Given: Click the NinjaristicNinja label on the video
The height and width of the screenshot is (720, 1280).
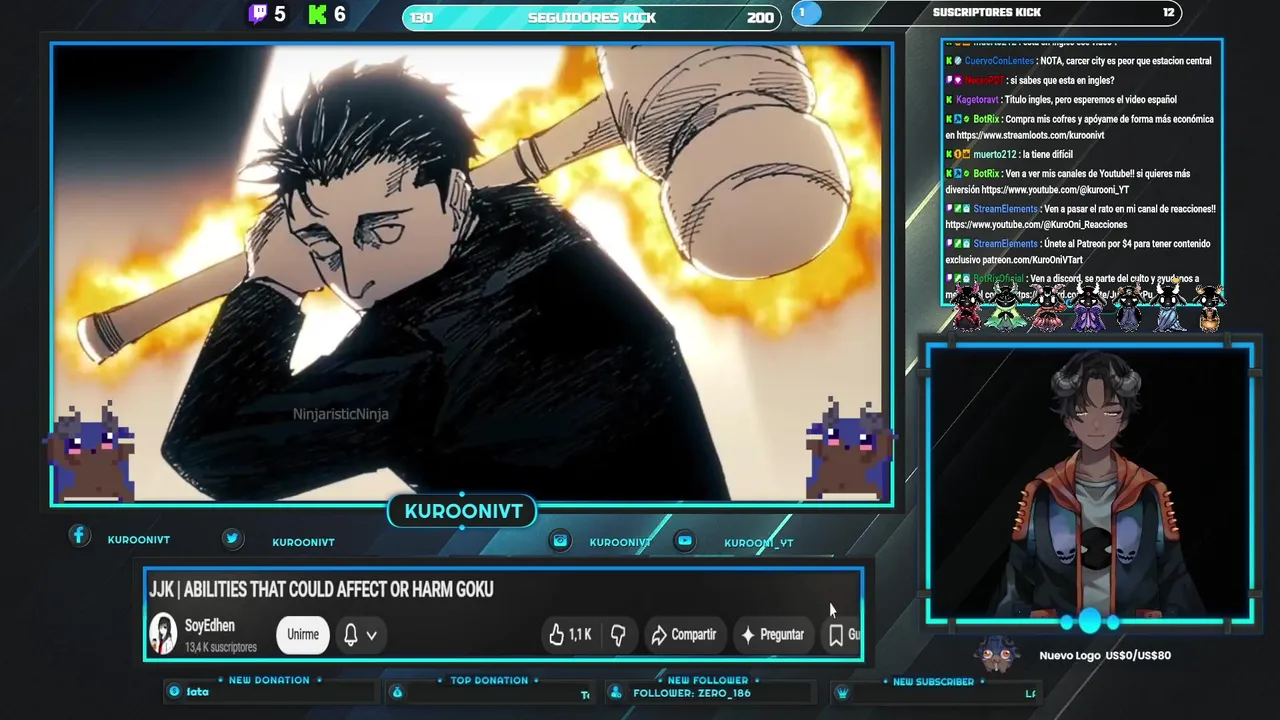Looking at the screenshot, I should pyautogui.click(x=341, y=414).
